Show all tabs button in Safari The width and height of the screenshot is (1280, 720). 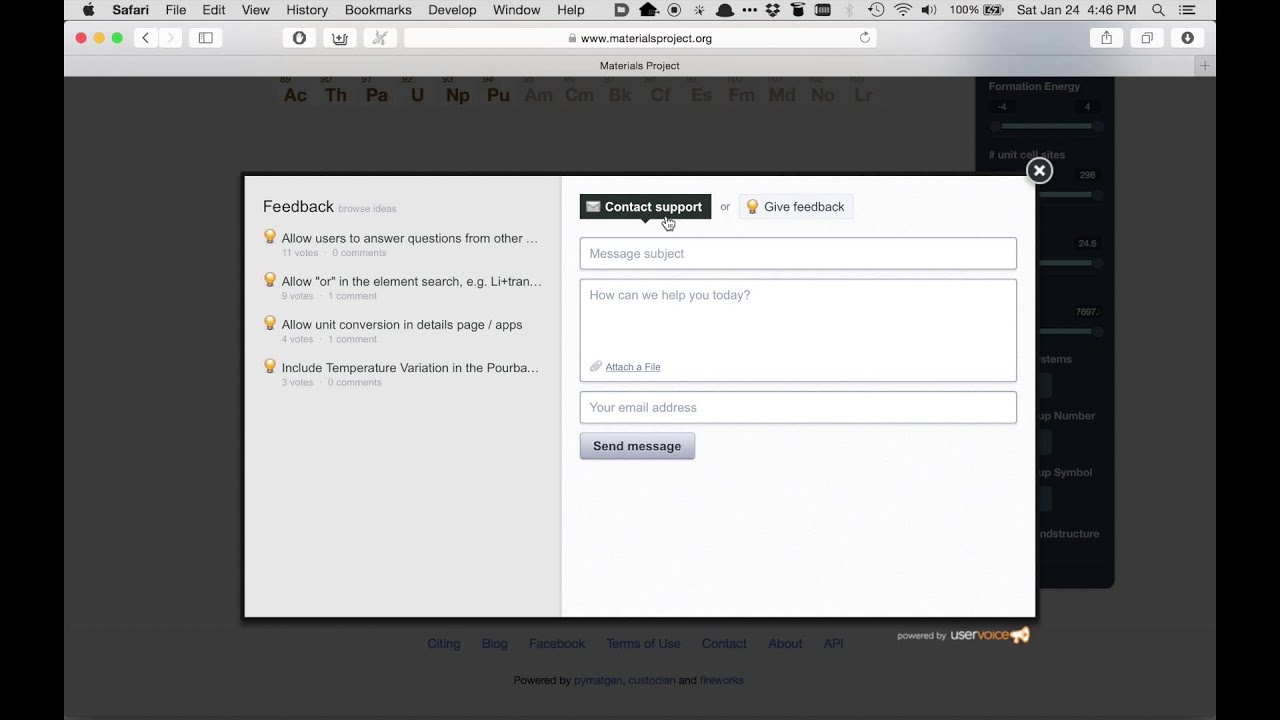1147,38
